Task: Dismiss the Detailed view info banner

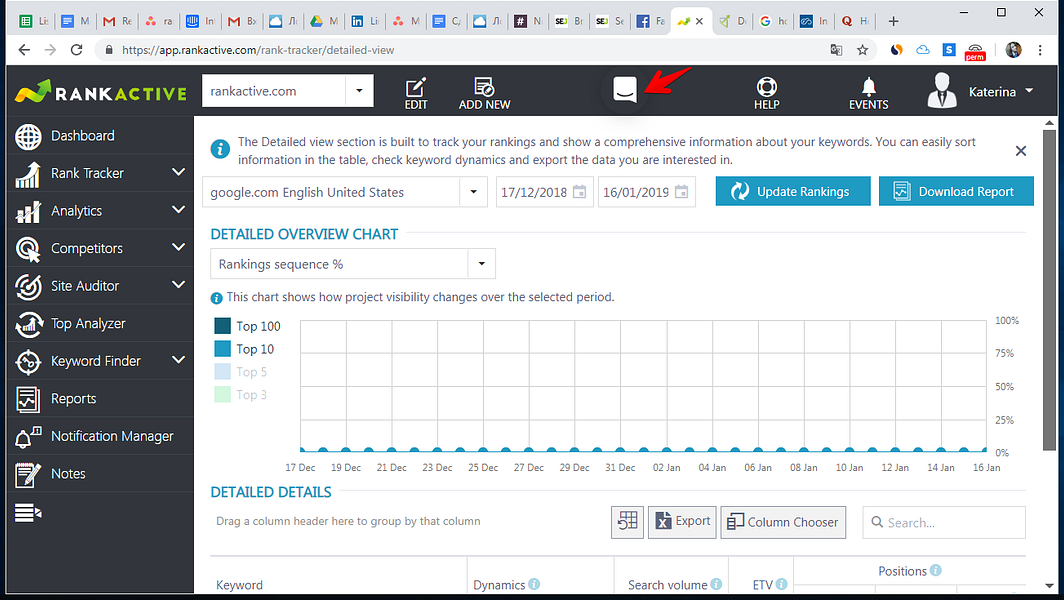Action: [1021, 151]
